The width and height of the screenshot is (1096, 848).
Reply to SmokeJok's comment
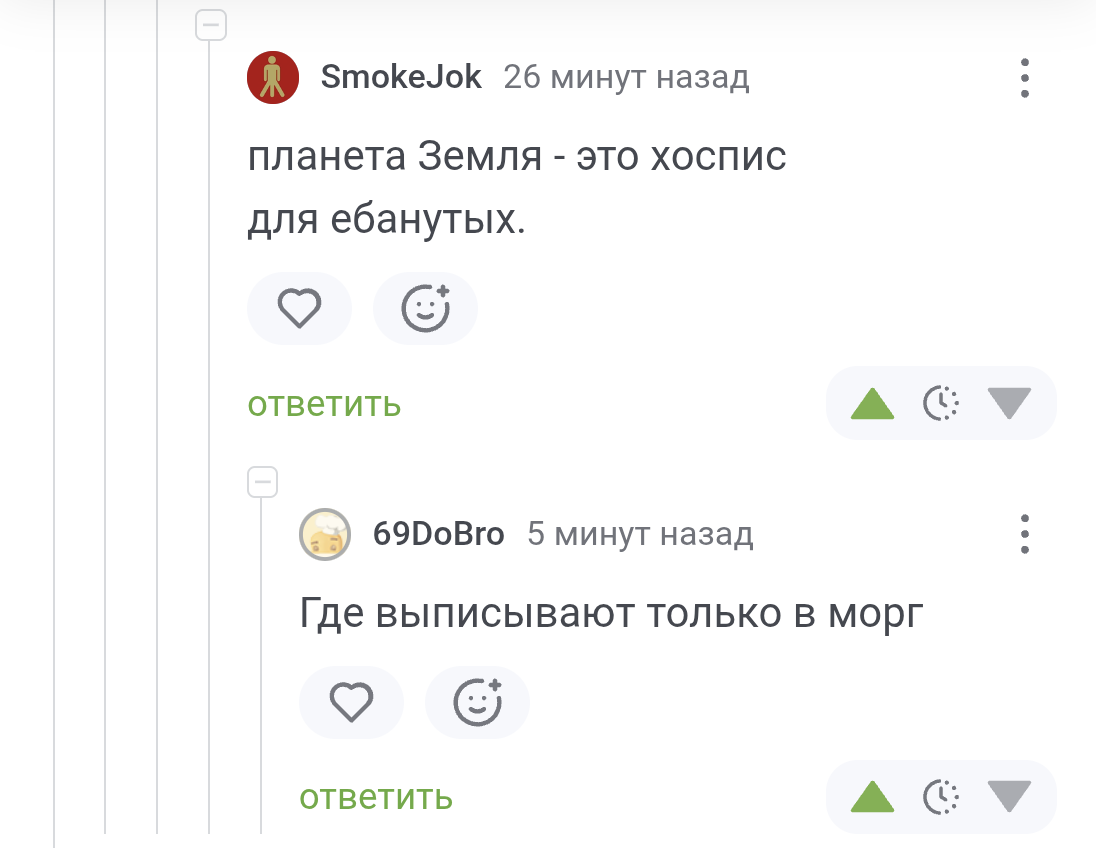324,404
